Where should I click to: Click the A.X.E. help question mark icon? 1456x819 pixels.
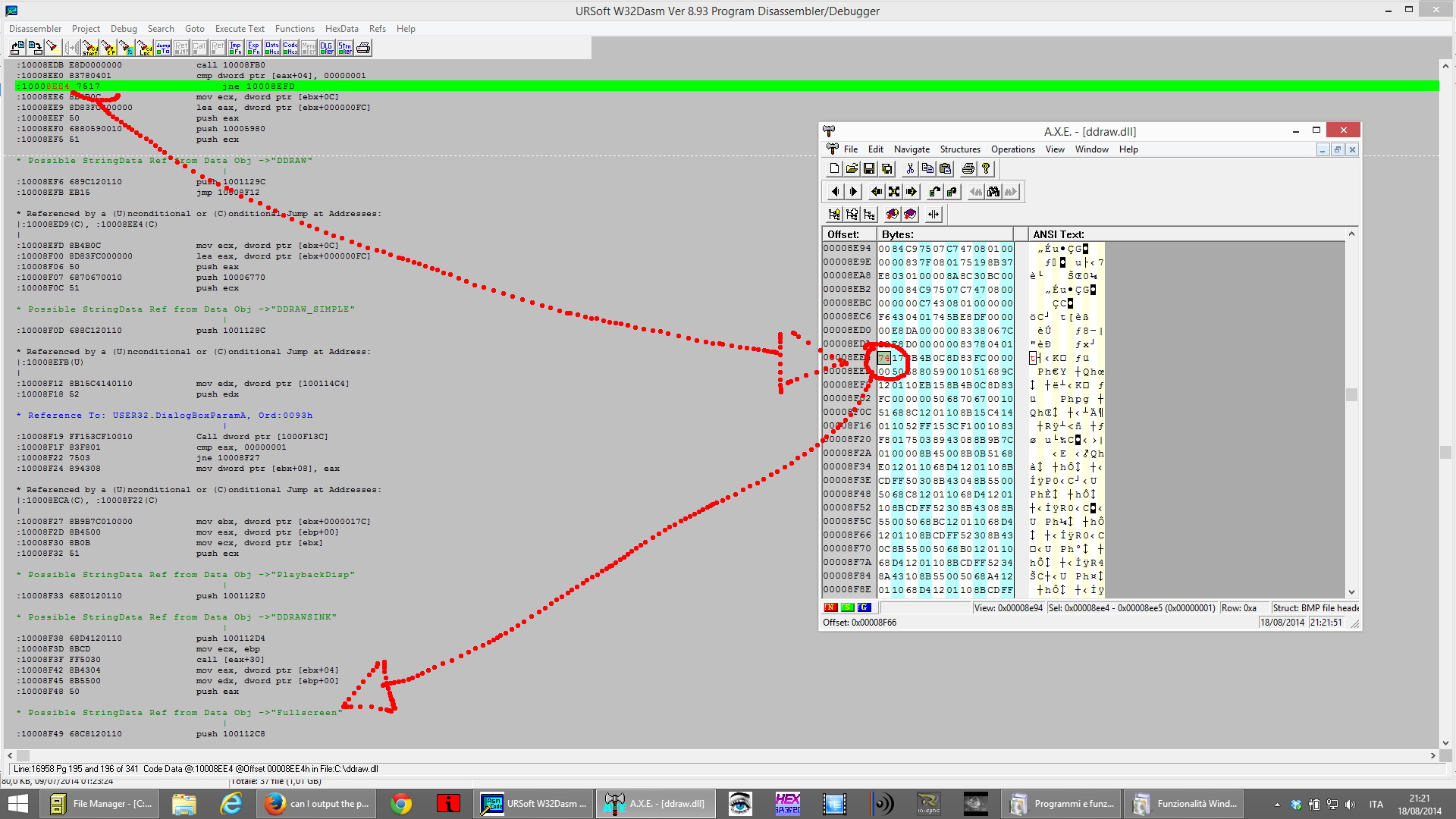click(986, 168)
